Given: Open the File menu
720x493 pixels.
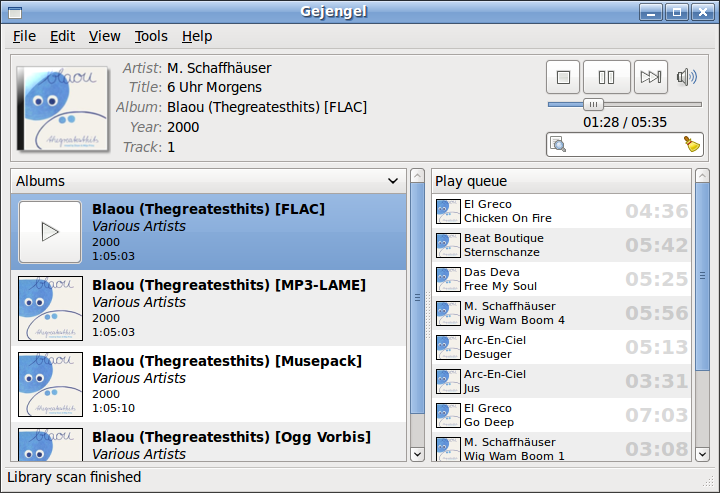Looking at the screenshot, I should tap(24, 36).
